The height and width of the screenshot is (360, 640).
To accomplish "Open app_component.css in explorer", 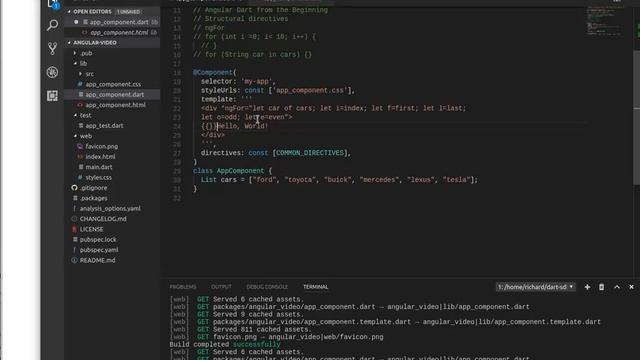I will (x=112, y=84).
